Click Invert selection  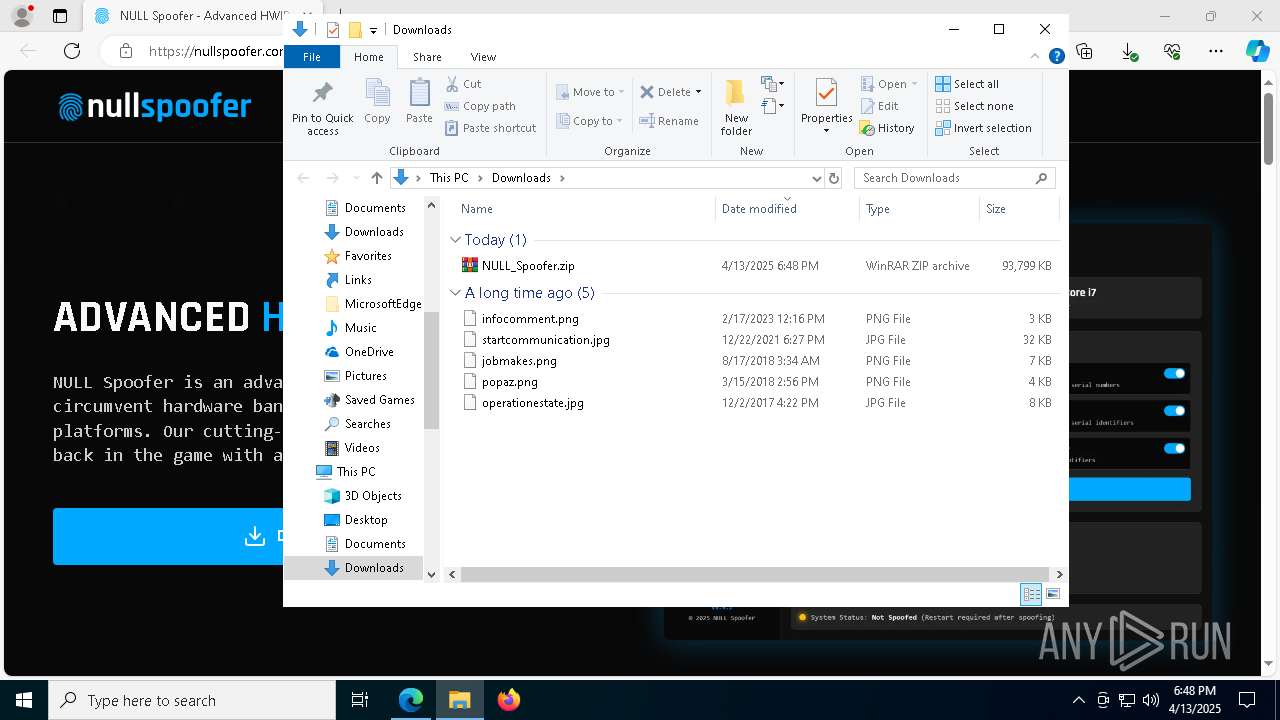pyautogui.click(x=983, y=128)
